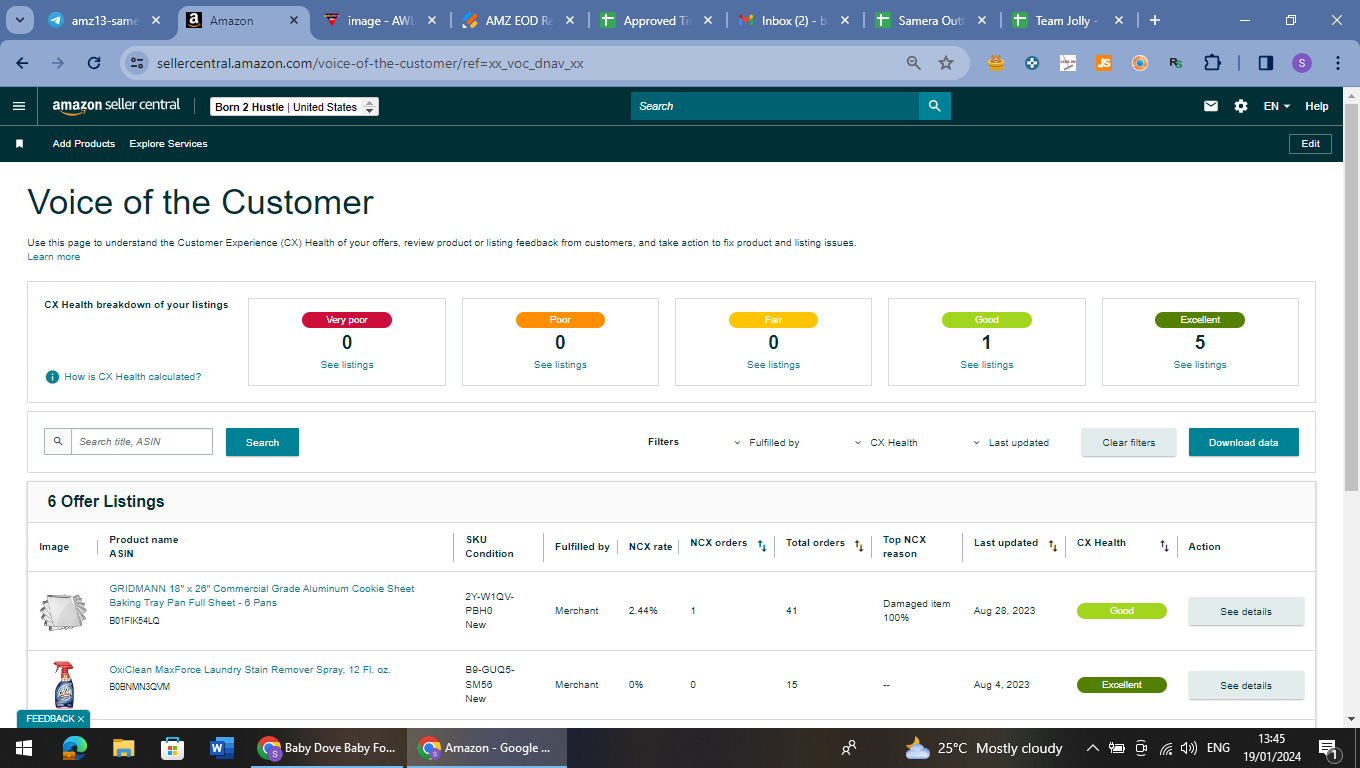Expand the CX Health filter

(x=886, y=442)
